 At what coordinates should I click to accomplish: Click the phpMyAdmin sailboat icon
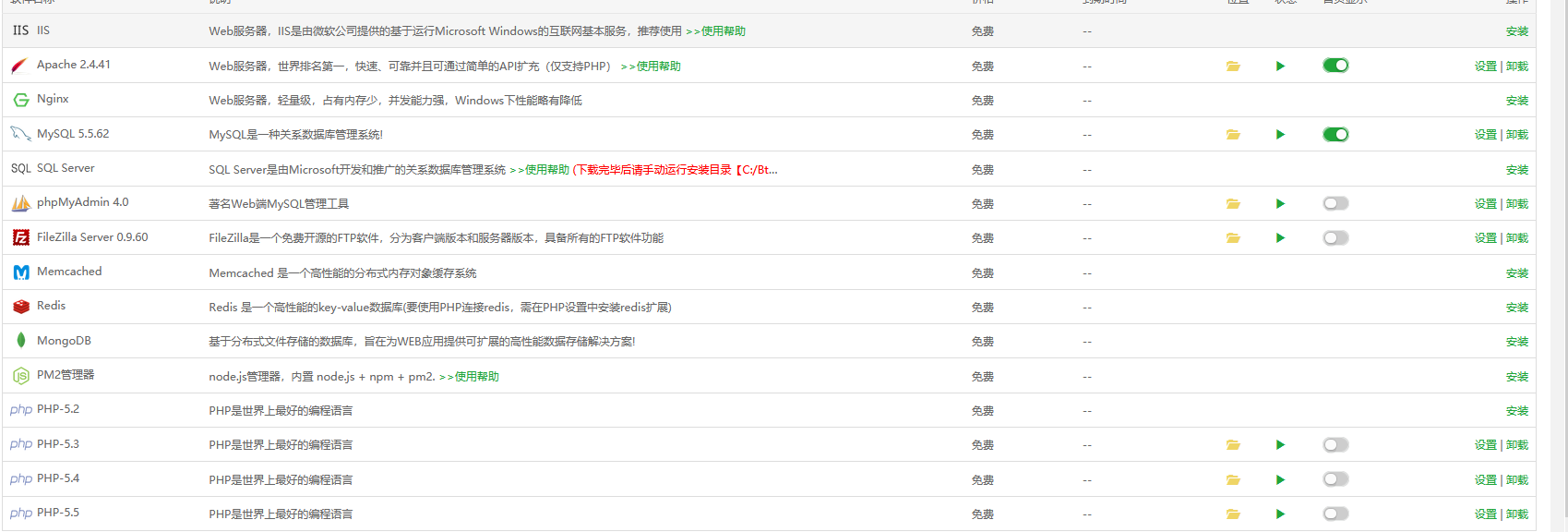pos(20,202)
